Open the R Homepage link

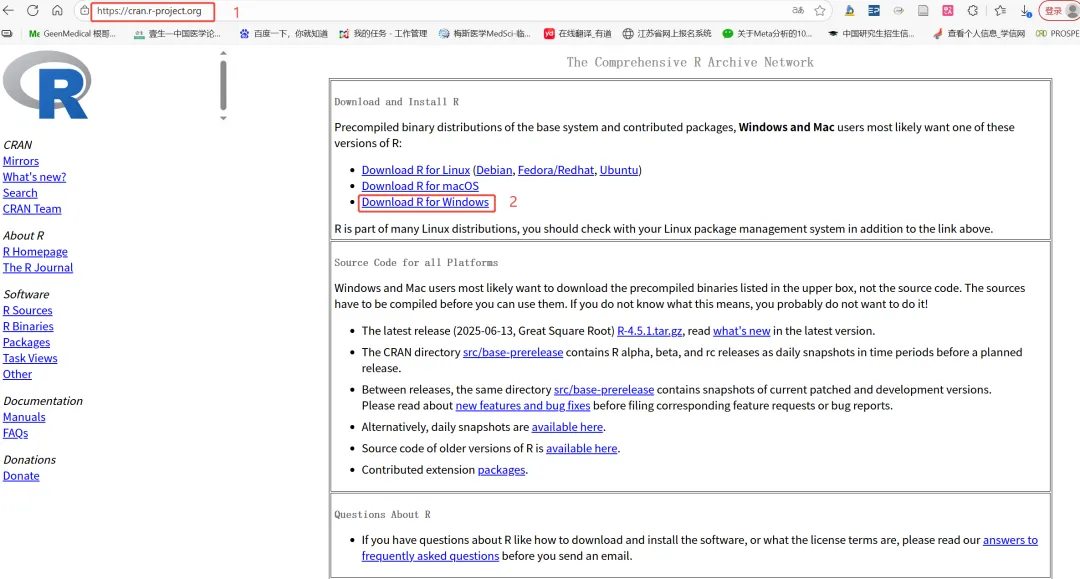pos(35,252)
